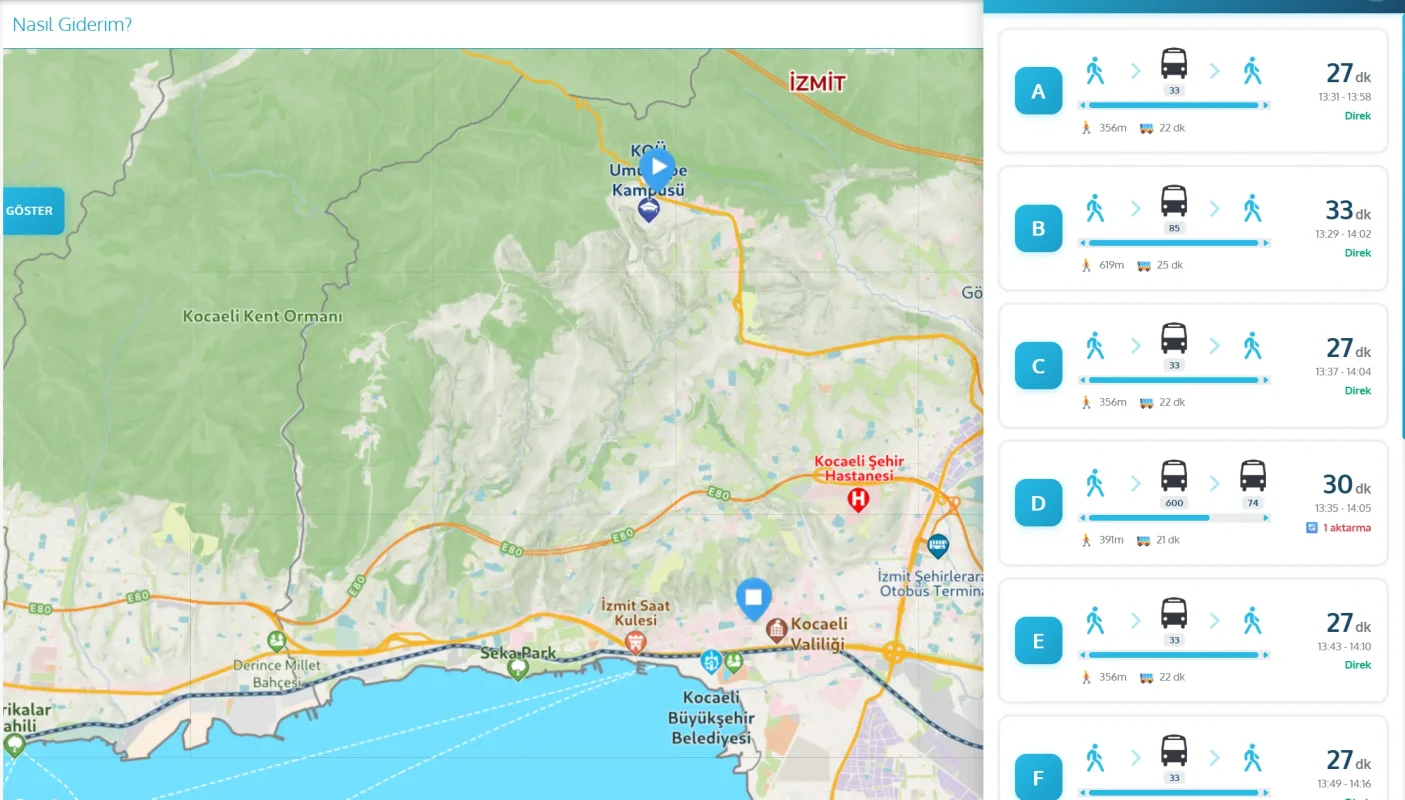Viewport: 1405px width, 800px height.
Task: Click the bus 85 icon in route B
Action: point(1174,201)
